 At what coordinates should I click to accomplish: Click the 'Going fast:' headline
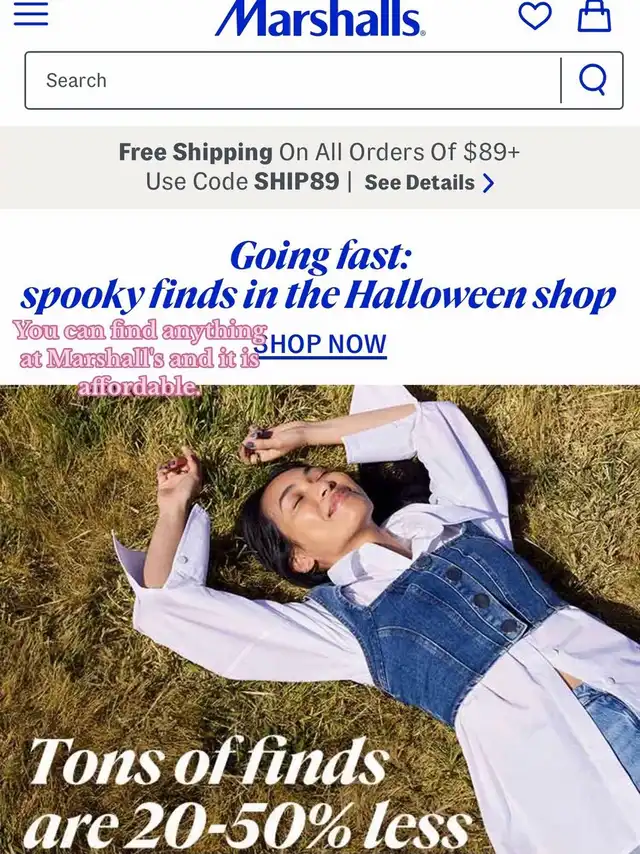point(320,256)
